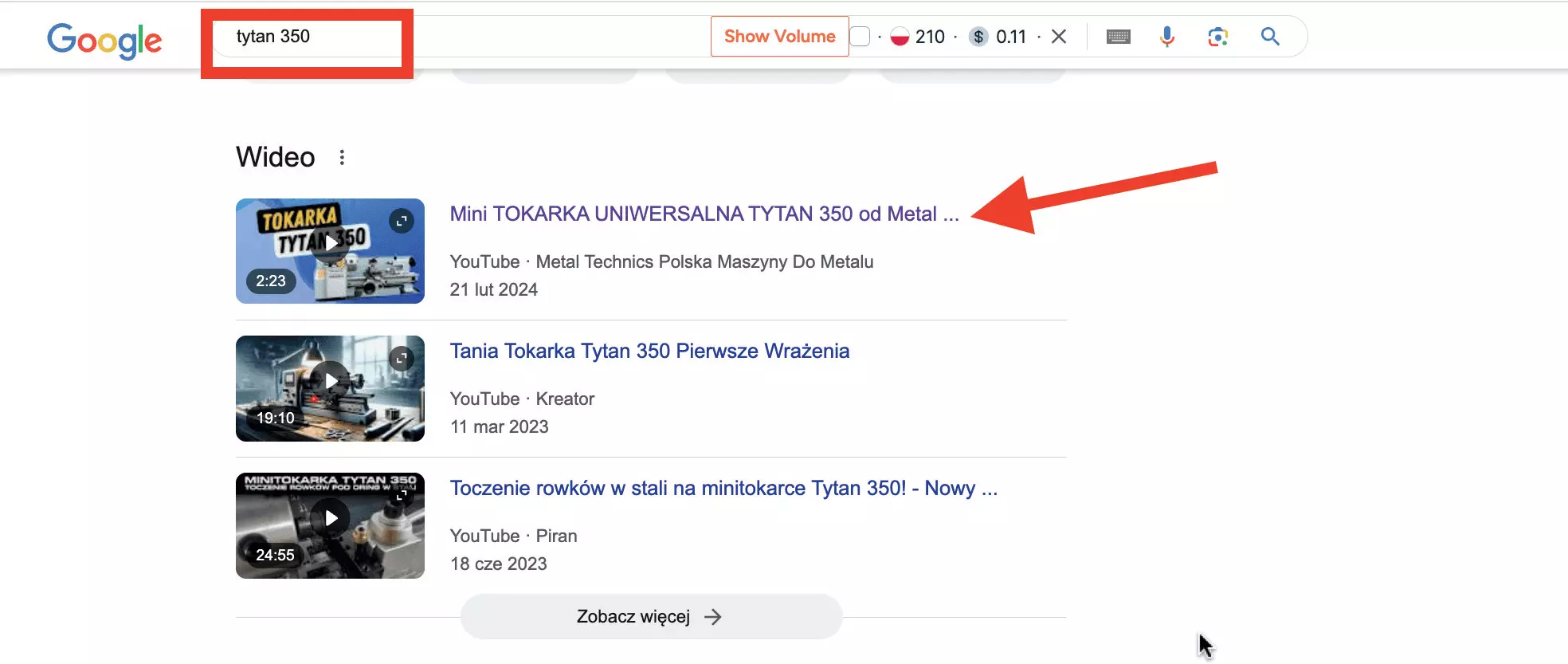Screen dimensions: 1568x664
Task: Click the YouTube · Kreator source text
Action: coord(522,399)
